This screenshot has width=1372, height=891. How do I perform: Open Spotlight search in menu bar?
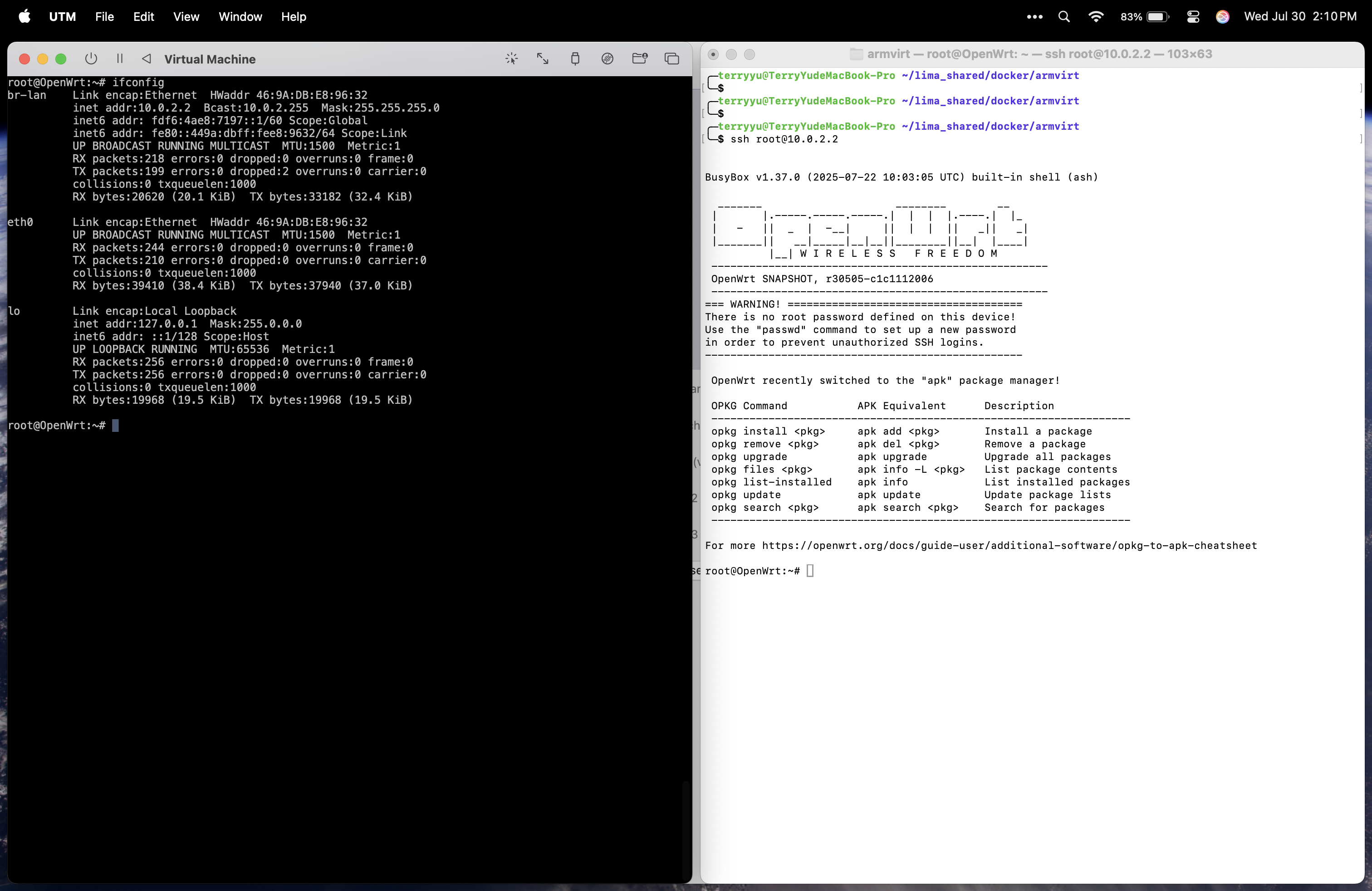click(x=1064, y=17)
